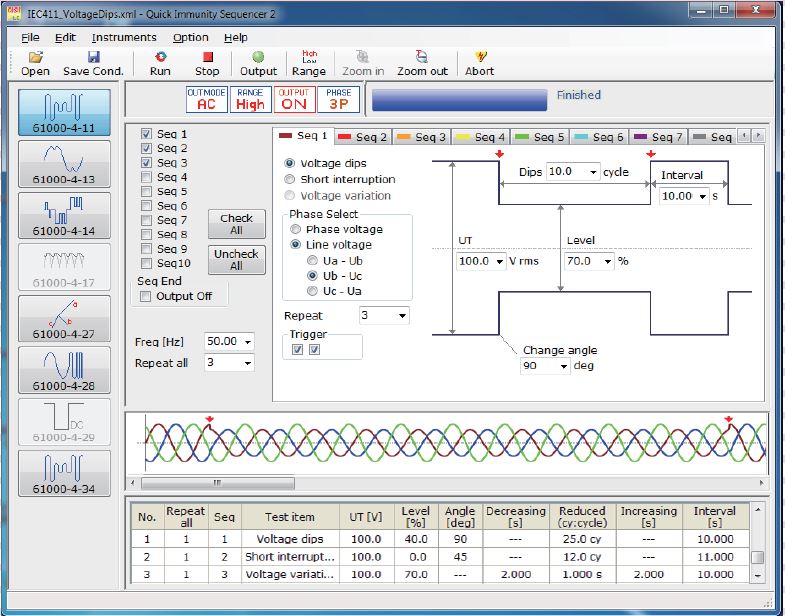Select the 61000-4-28 frequency variation icon
This screenshot has width=785, height=616.
(x=64, y=370)
